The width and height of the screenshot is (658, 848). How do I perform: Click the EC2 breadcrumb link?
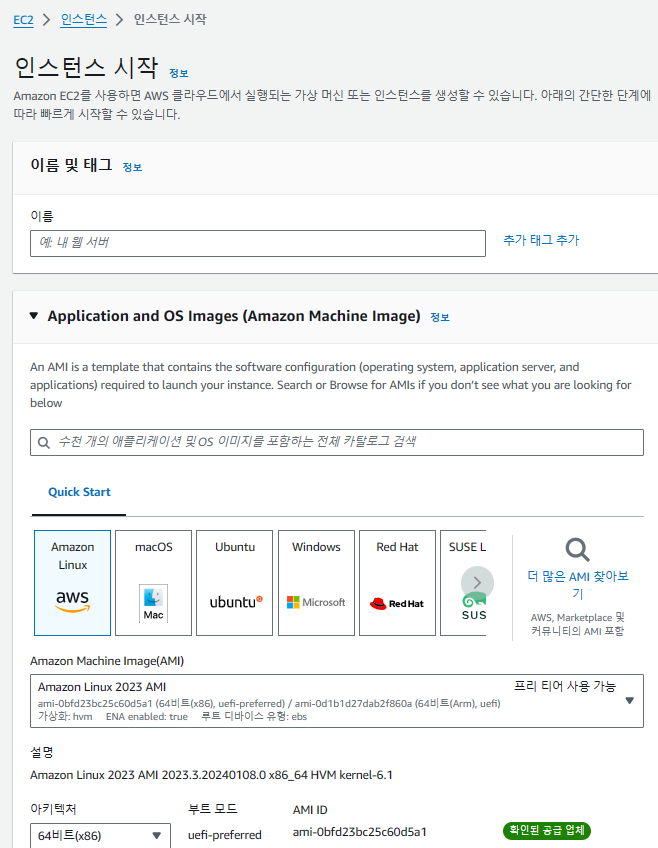[23, 20]
